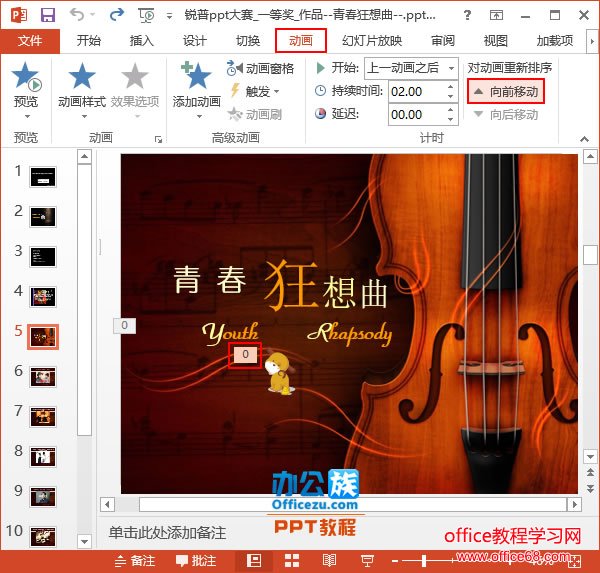Open the 幻灯片放映 tab
Screen dimensions: 600x573
pos(372,41)
